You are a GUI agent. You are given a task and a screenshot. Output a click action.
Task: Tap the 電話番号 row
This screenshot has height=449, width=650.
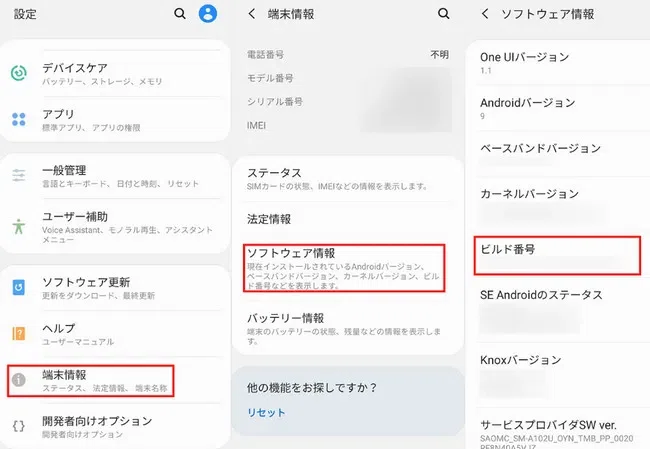coord(347,54)
